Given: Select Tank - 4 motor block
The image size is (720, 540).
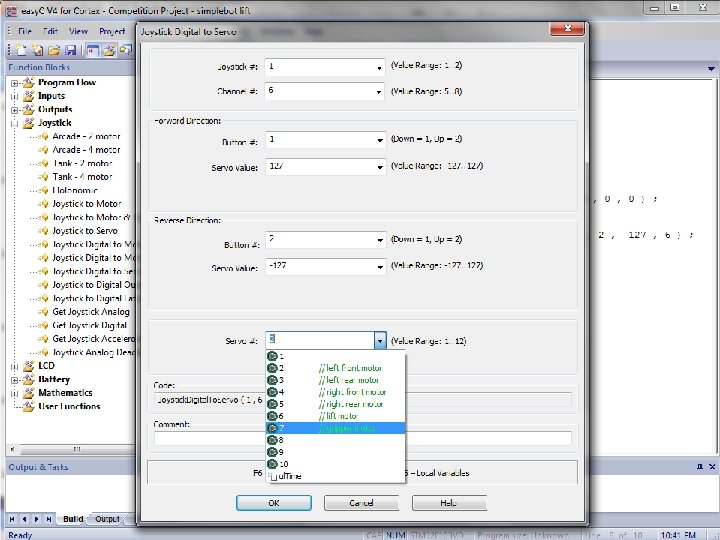Looking at the screenshot, I should [82, 177].
